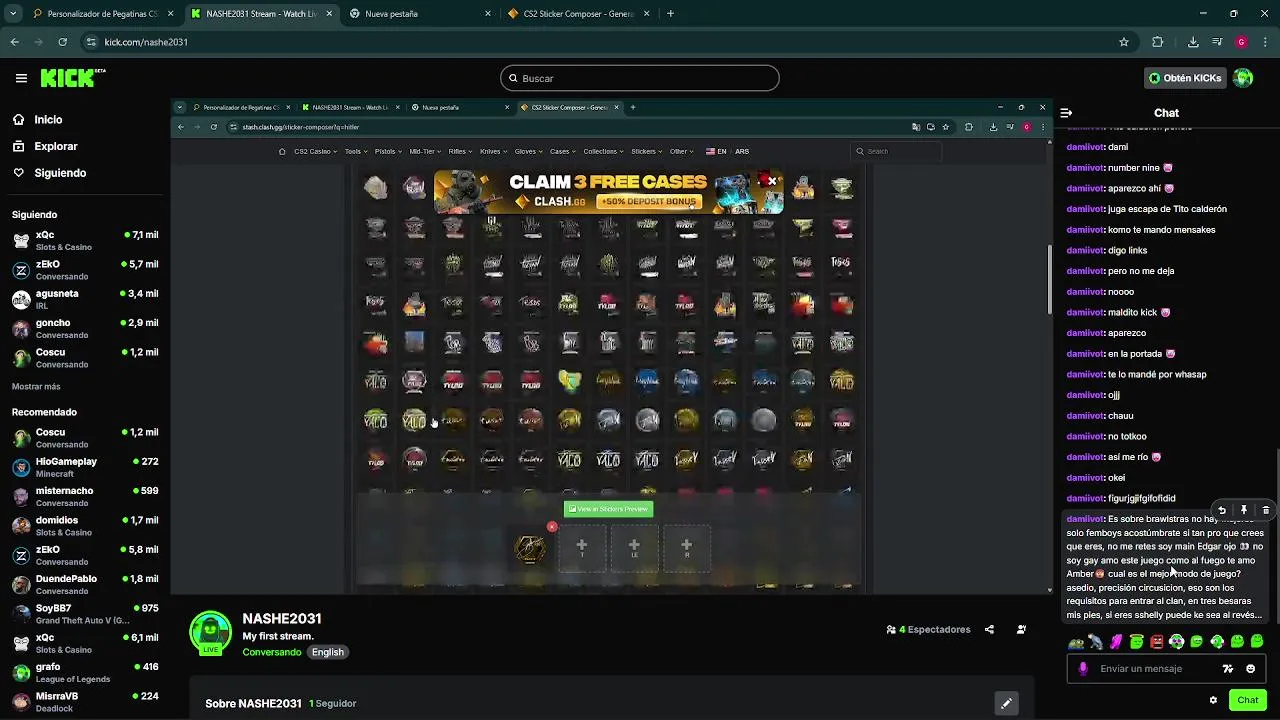Reload the page in Chrome
The image size is (1280, 720).
62,42
